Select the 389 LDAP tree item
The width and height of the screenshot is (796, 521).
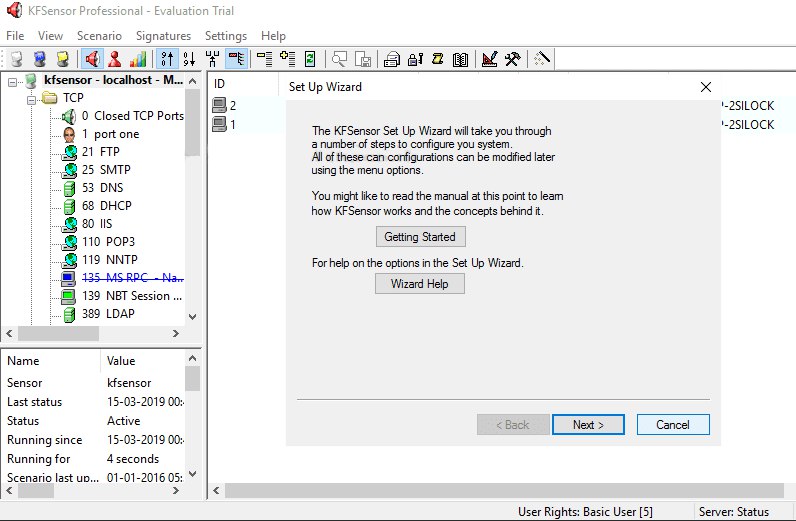point(108,314)
